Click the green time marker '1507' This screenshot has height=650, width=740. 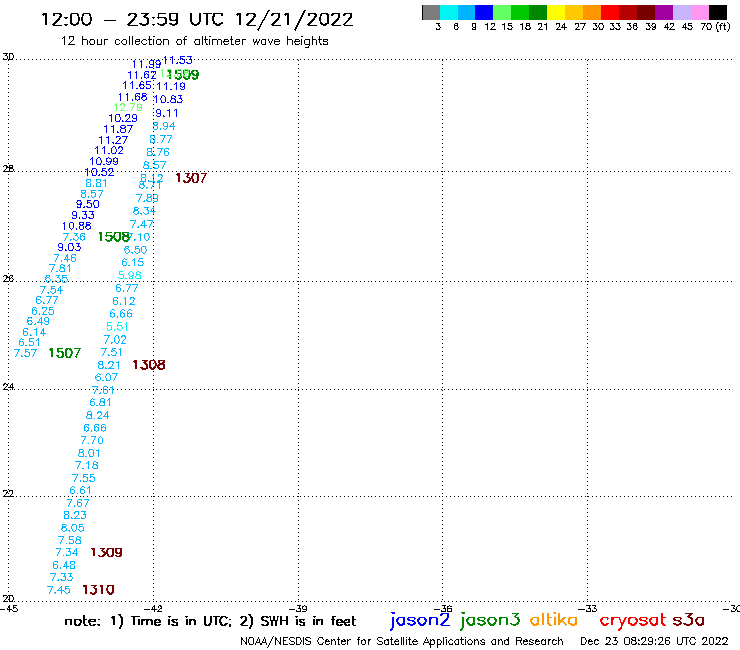65,353
